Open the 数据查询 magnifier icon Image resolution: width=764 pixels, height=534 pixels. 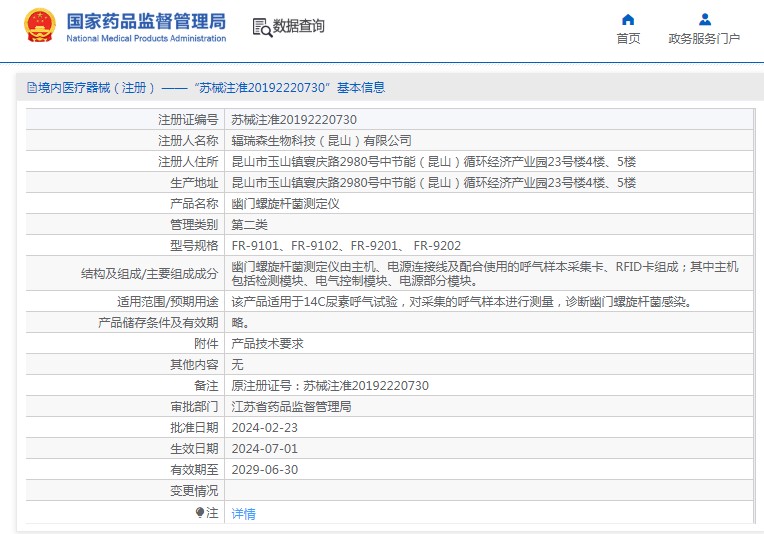[262, 27]
